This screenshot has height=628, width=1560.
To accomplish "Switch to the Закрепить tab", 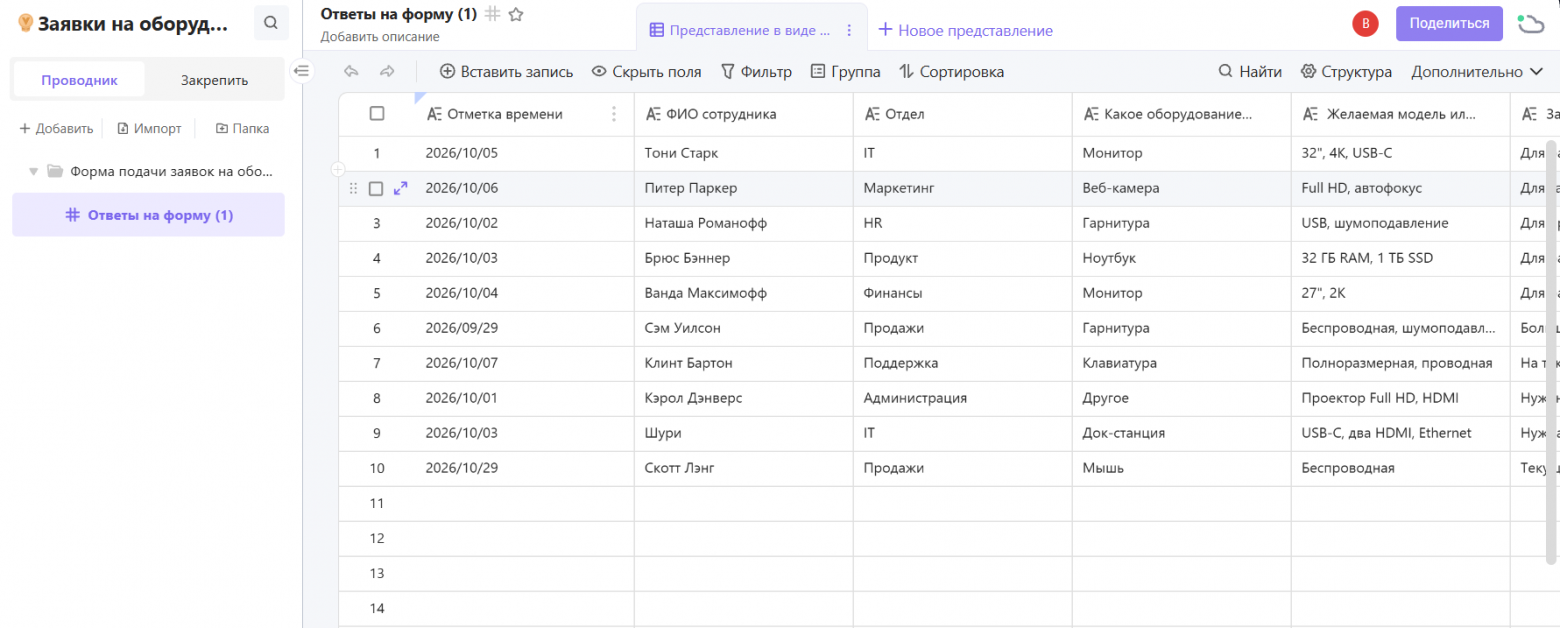I will click(x=214, y=80).
